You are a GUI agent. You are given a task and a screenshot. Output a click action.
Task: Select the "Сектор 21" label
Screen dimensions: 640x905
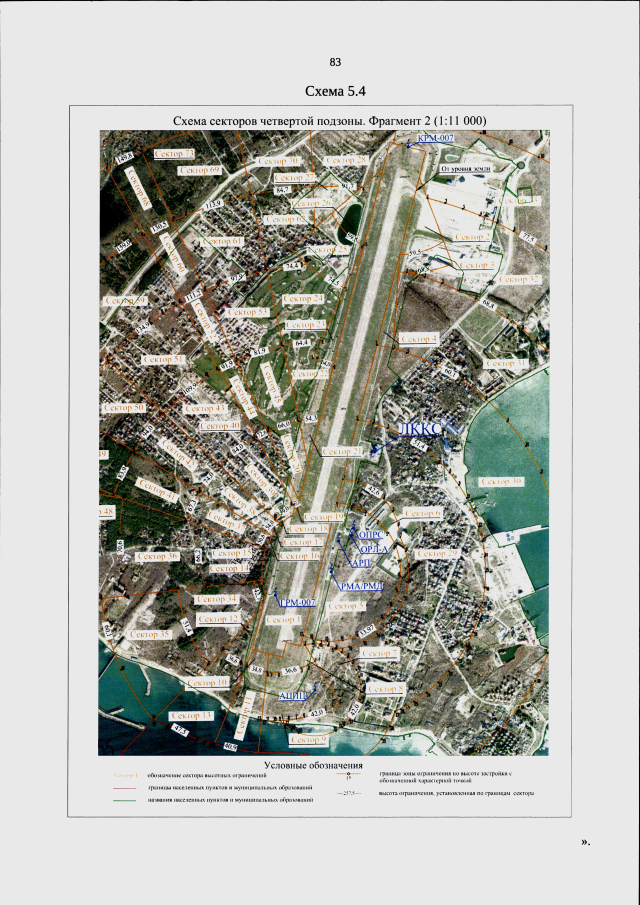(x=342, y=452)
